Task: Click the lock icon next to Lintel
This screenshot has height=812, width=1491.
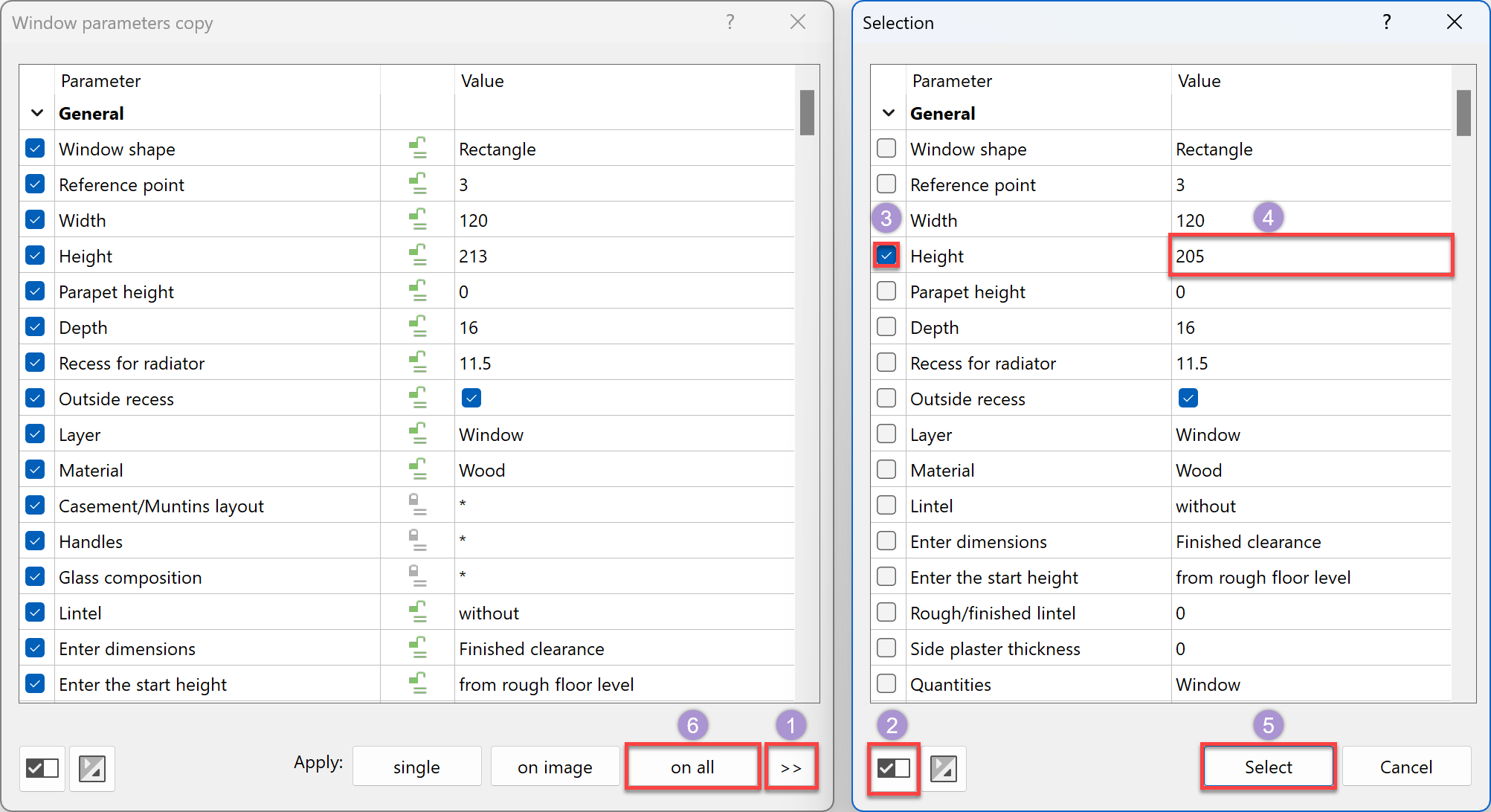Action: coord(417,611)
